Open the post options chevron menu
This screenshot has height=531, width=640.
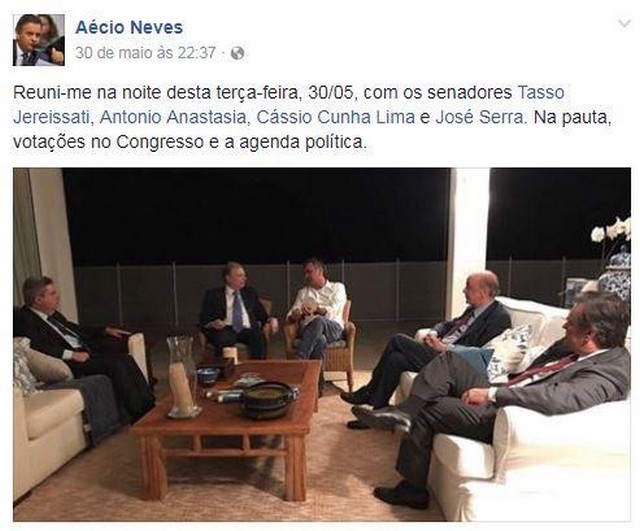pos(624,24)
